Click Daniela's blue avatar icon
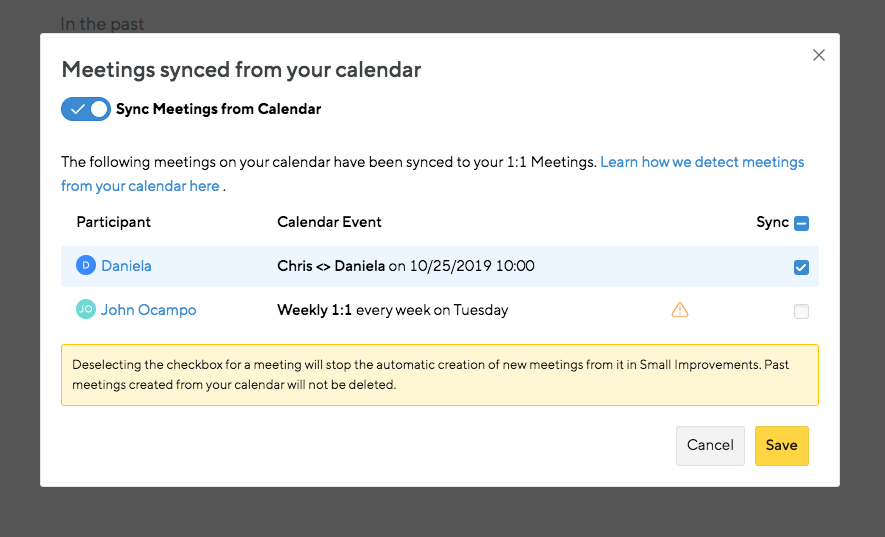 (x=86, y=266)
